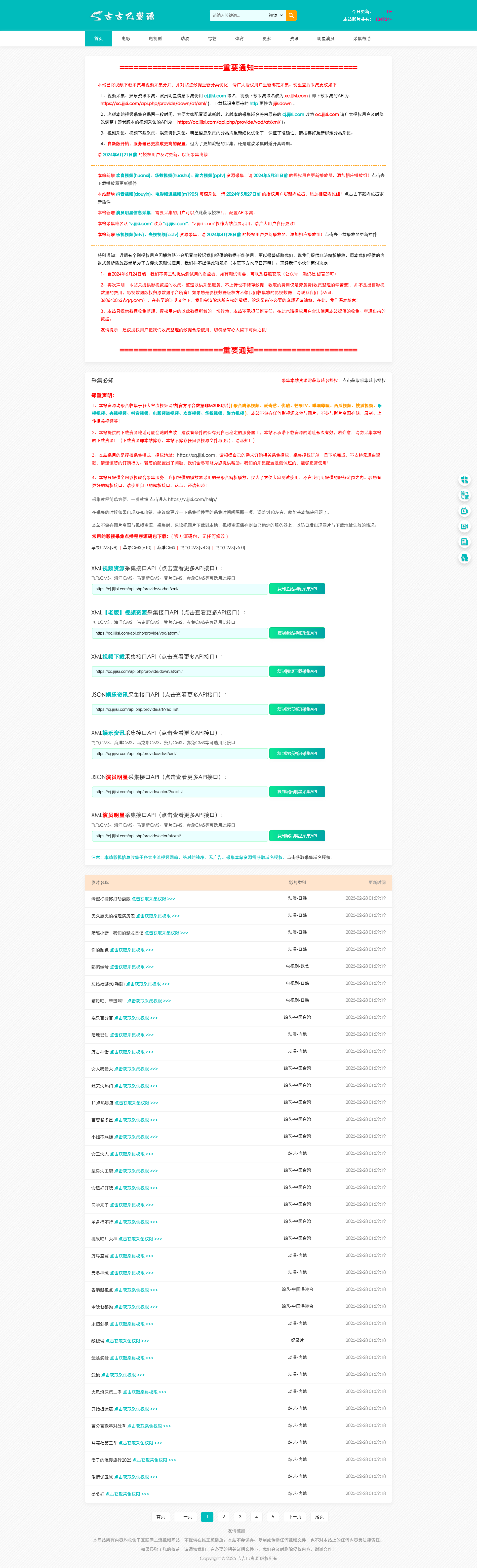Viewport: 477px width, 1568px height.
Task: Copy the oc.jijisi 老版 全站视频采集API
Action: 297,633
